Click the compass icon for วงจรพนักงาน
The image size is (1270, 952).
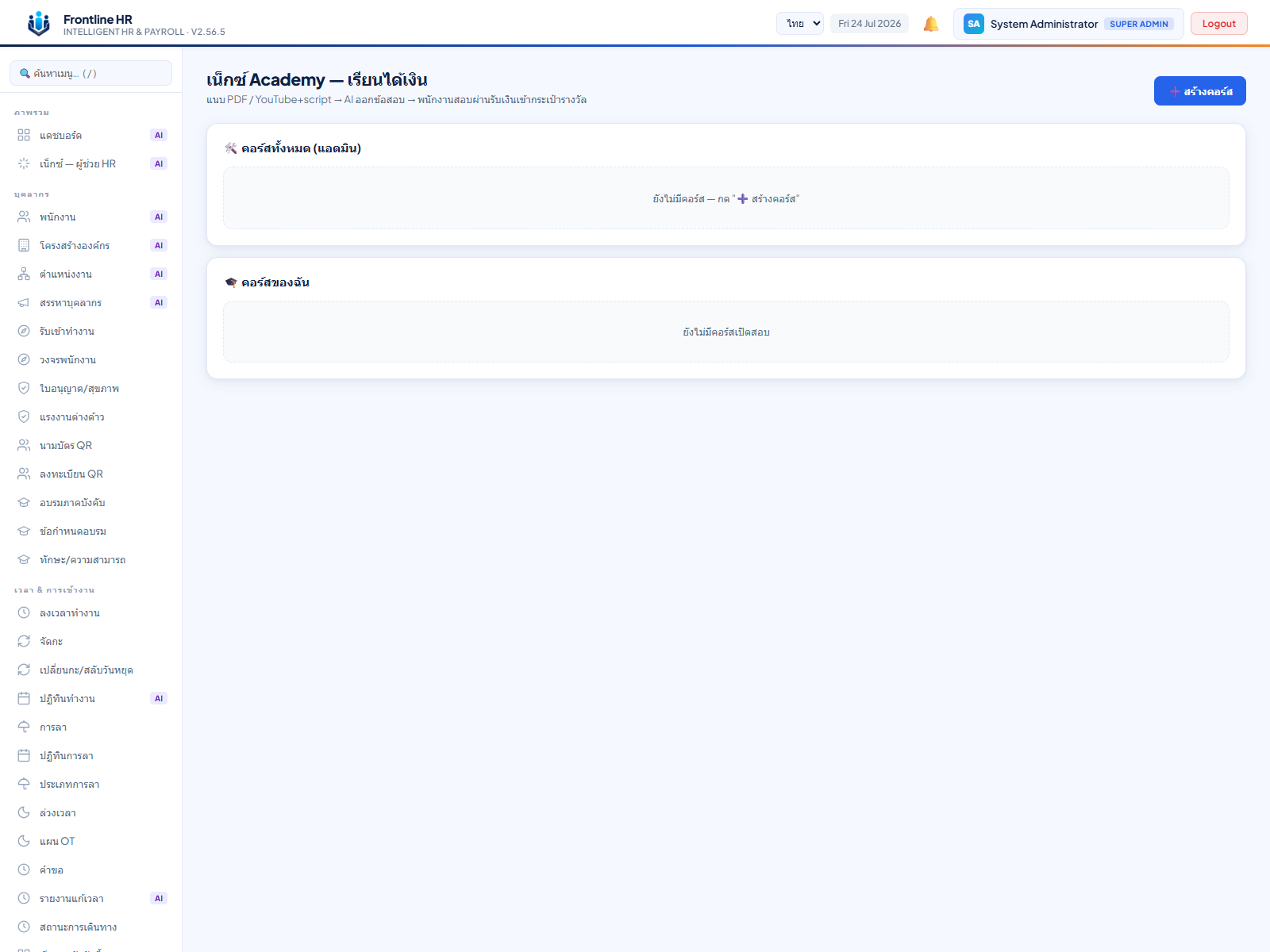(24, 359)
